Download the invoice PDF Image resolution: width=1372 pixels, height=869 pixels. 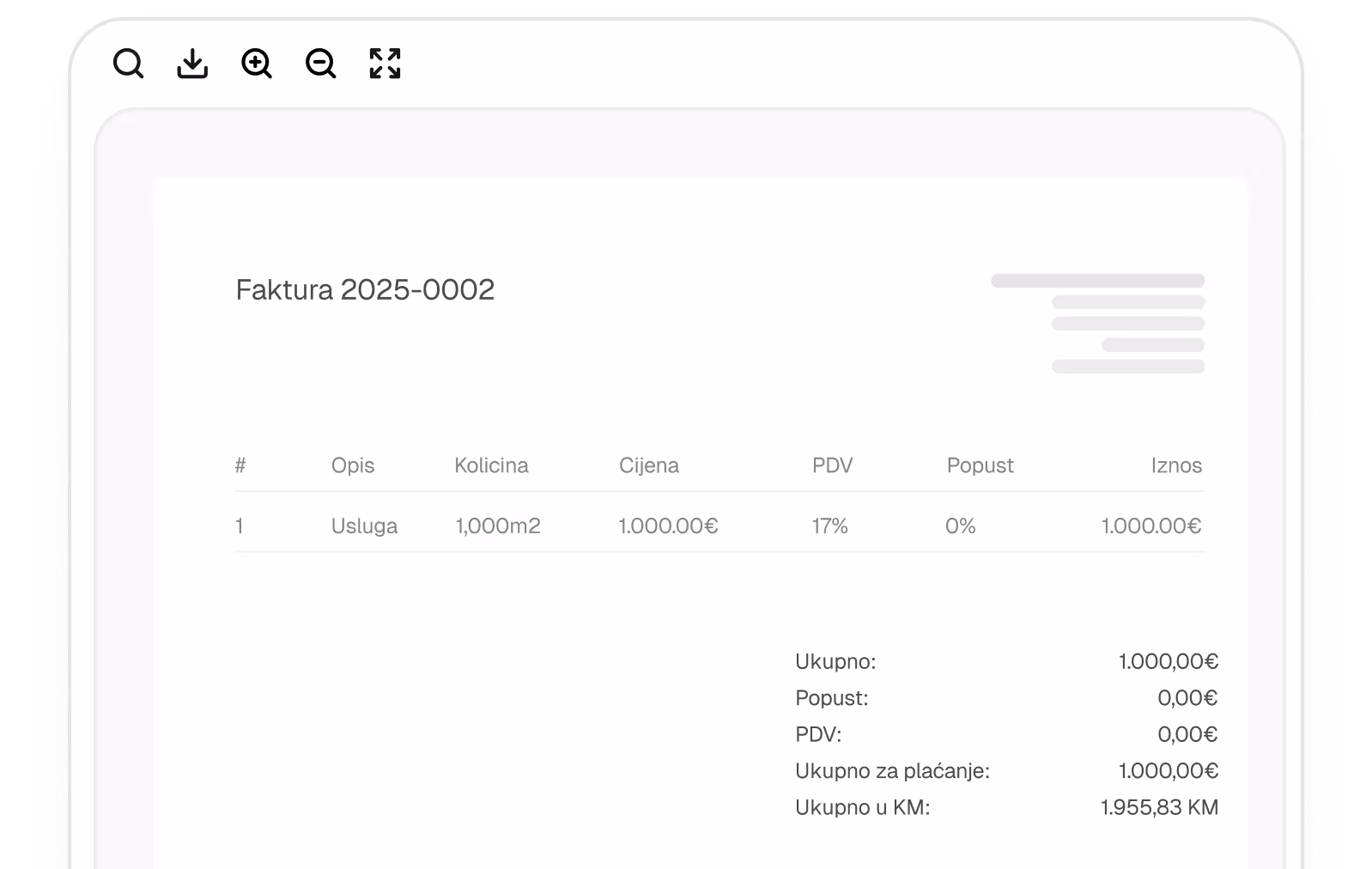coord(191,64)
